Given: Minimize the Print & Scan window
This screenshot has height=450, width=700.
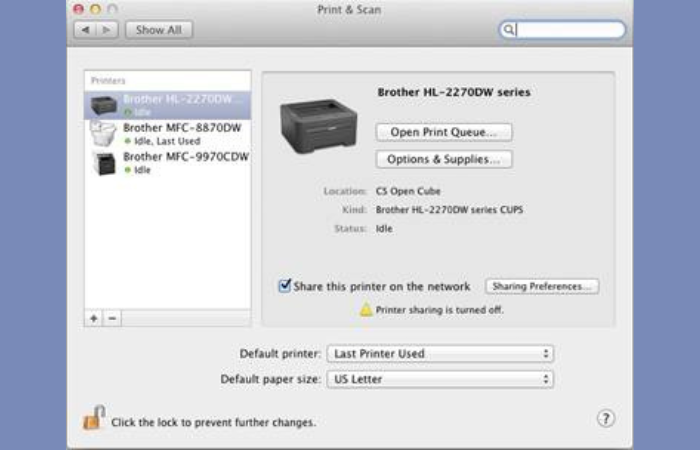Looking at the screenshot, I should pyautogui.click(x=96, y=9).
